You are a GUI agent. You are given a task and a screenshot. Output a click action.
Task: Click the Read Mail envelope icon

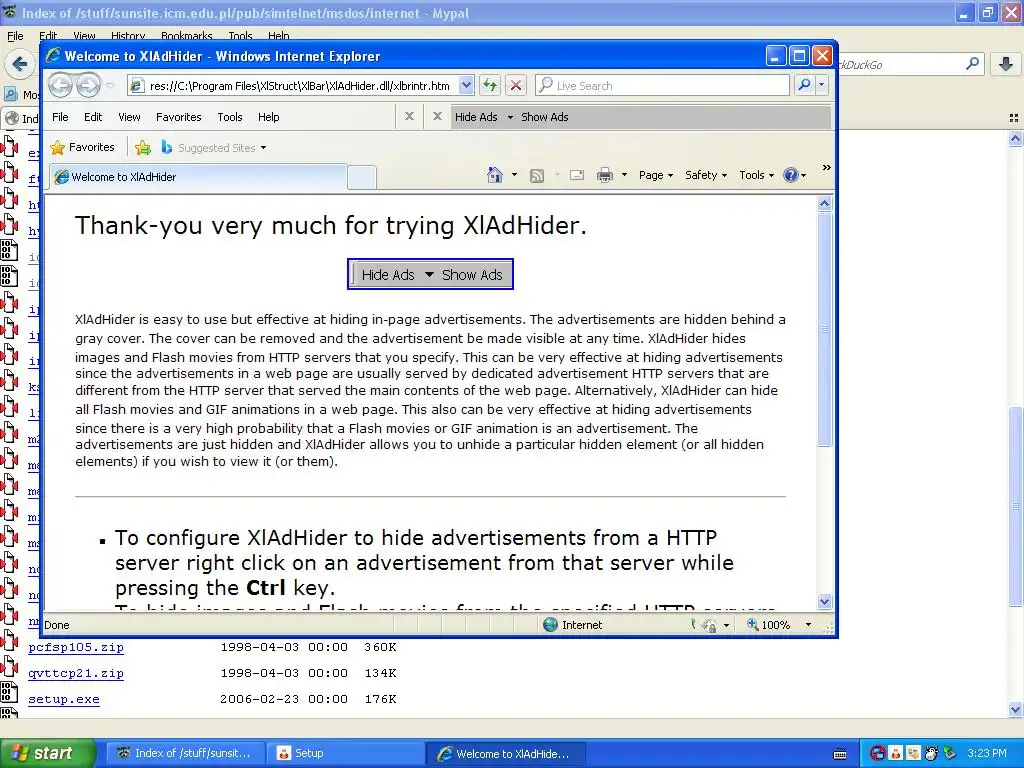pos(577,175)
